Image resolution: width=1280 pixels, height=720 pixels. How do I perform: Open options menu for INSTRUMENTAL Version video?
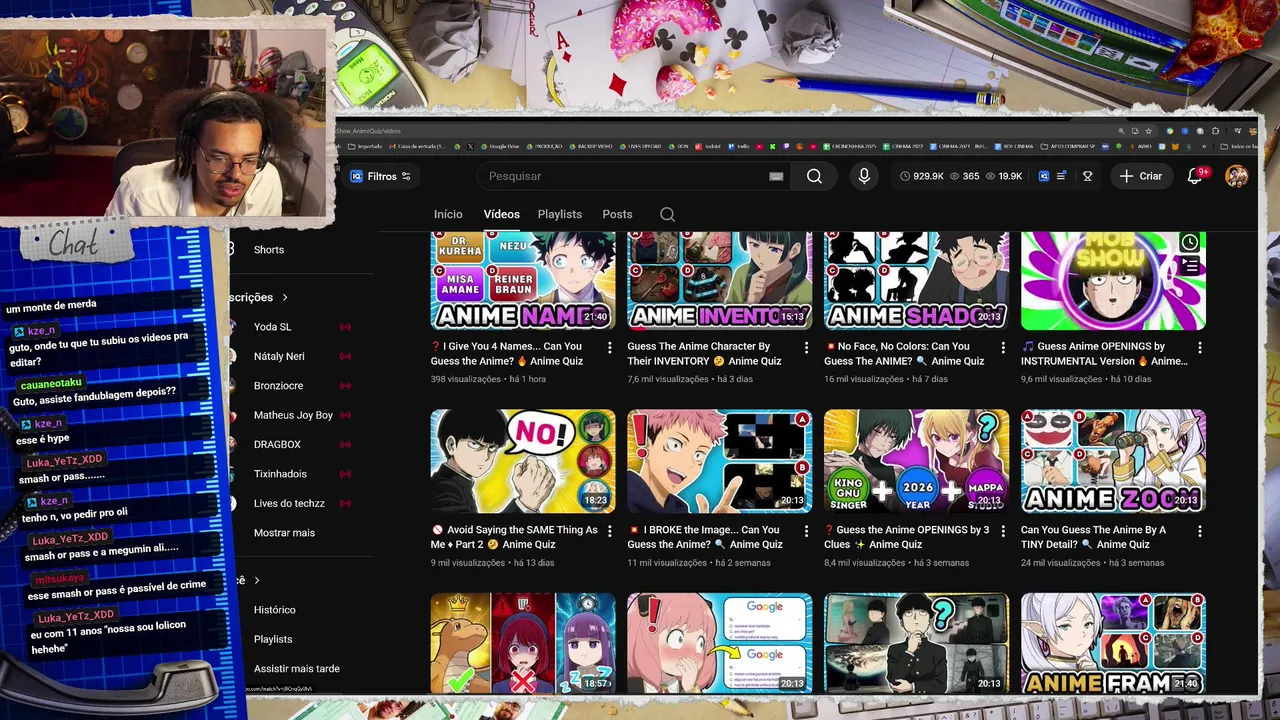click(x=1199, y=347)
